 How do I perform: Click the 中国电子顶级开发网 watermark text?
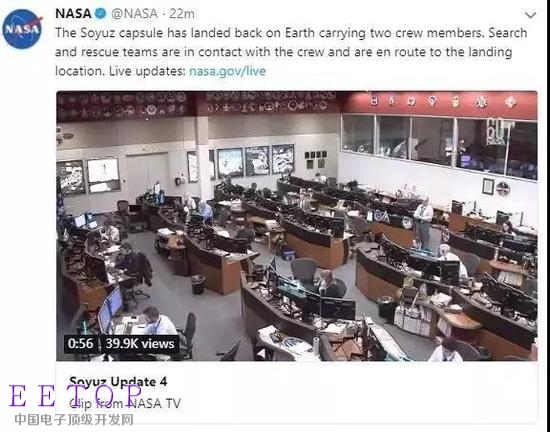(74, 419)
